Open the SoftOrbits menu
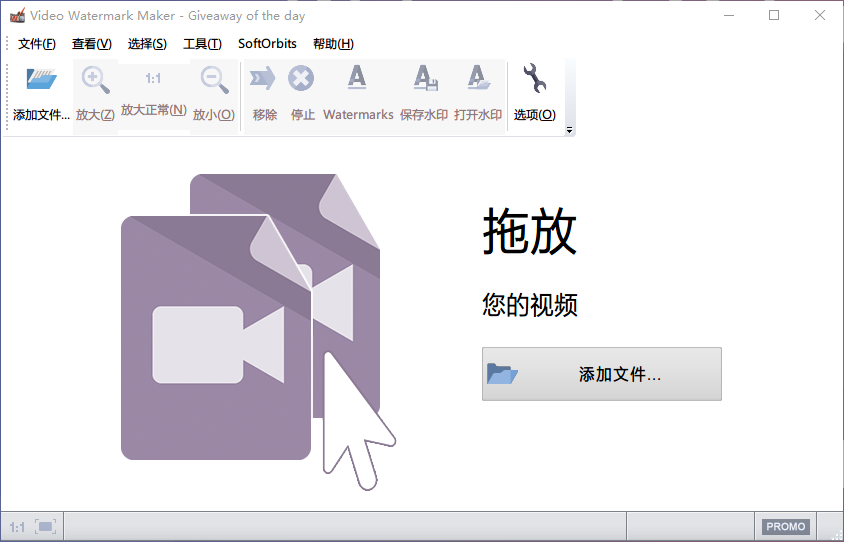844x542 pixels. pos(267,44)
